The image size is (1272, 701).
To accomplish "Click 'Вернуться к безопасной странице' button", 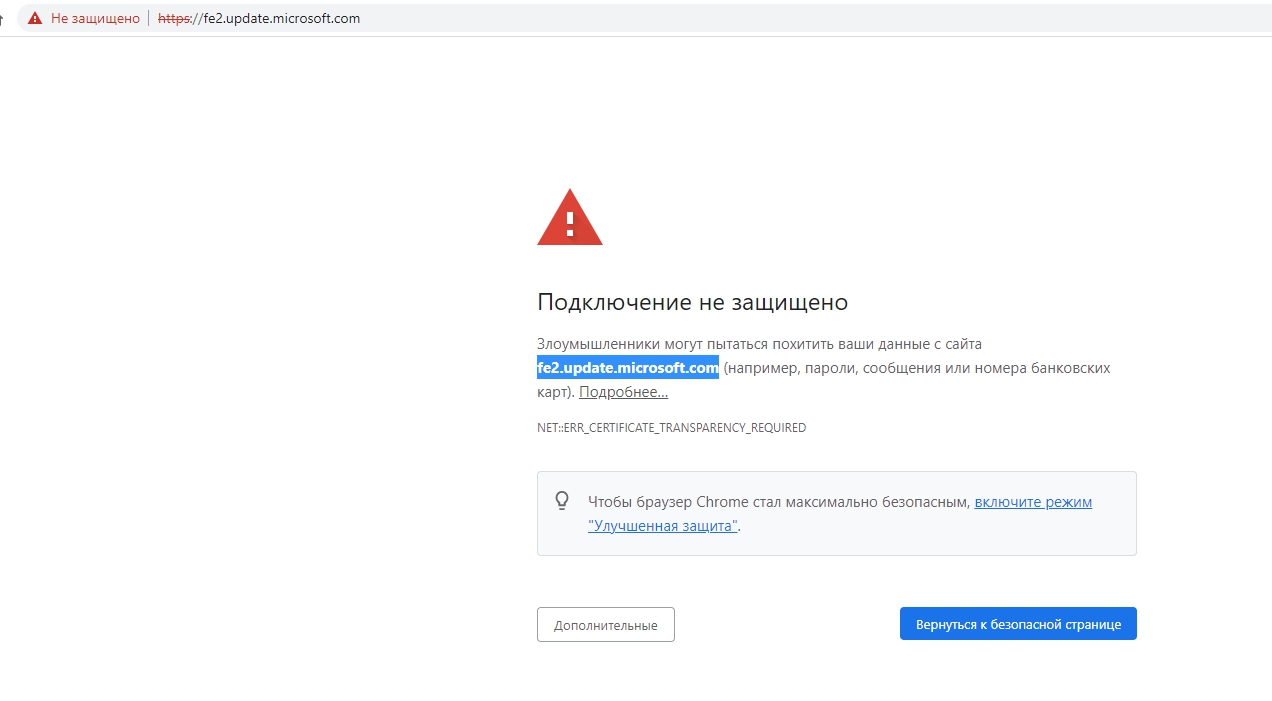I will coord(1018,624).
